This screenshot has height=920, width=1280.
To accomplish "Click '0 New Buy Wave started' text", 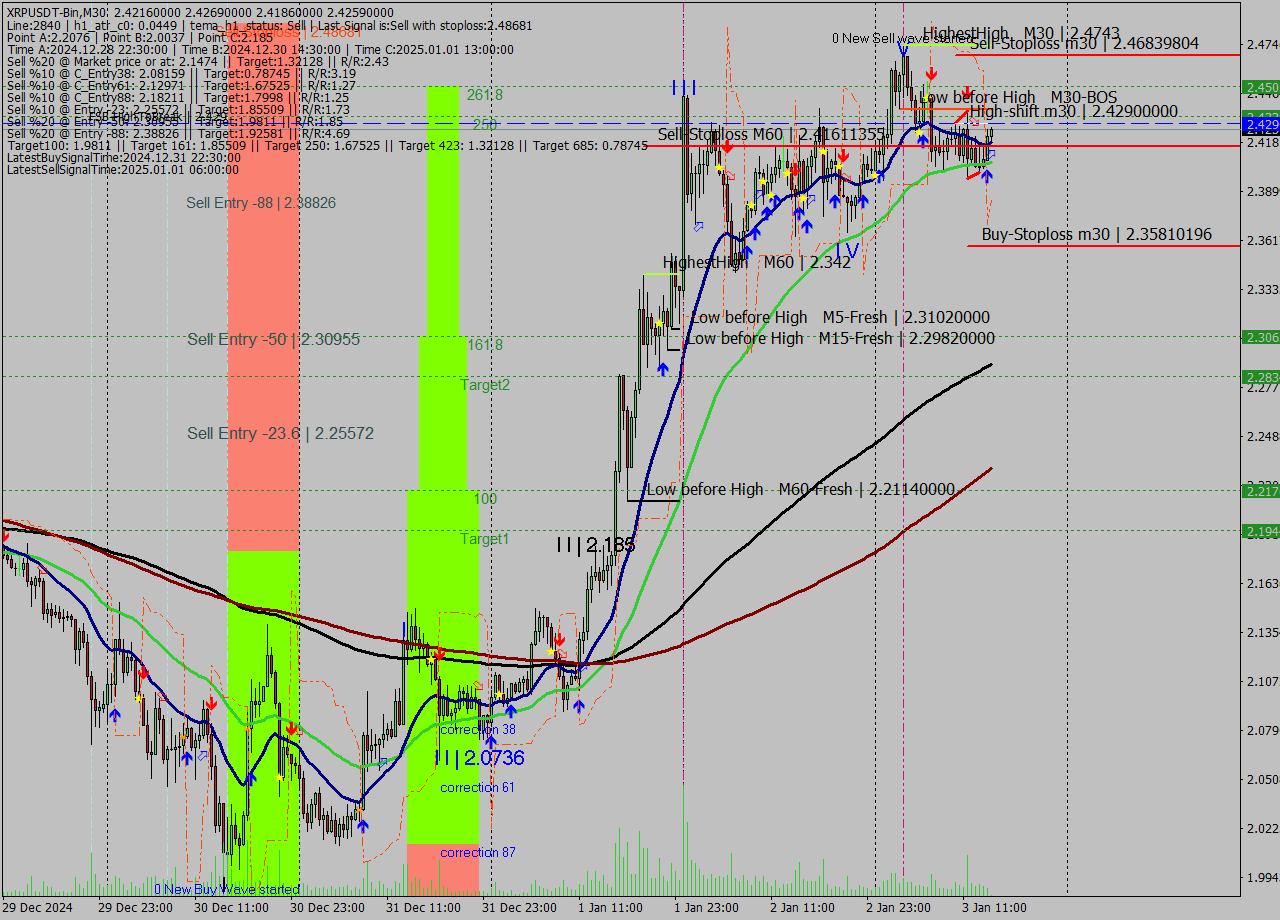I will point(227,889).
